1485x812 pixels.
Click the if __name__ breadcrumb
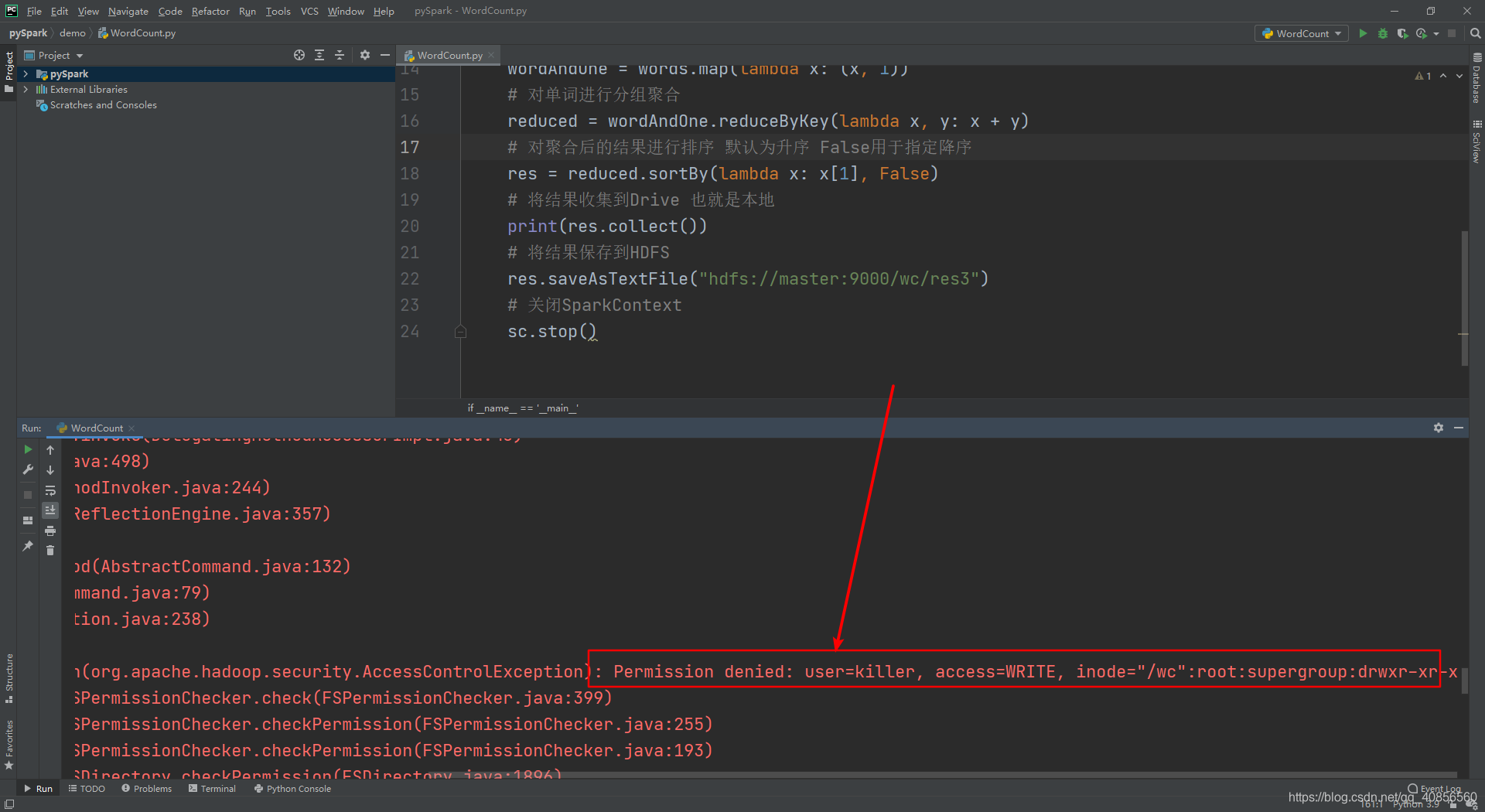[523, 408]
